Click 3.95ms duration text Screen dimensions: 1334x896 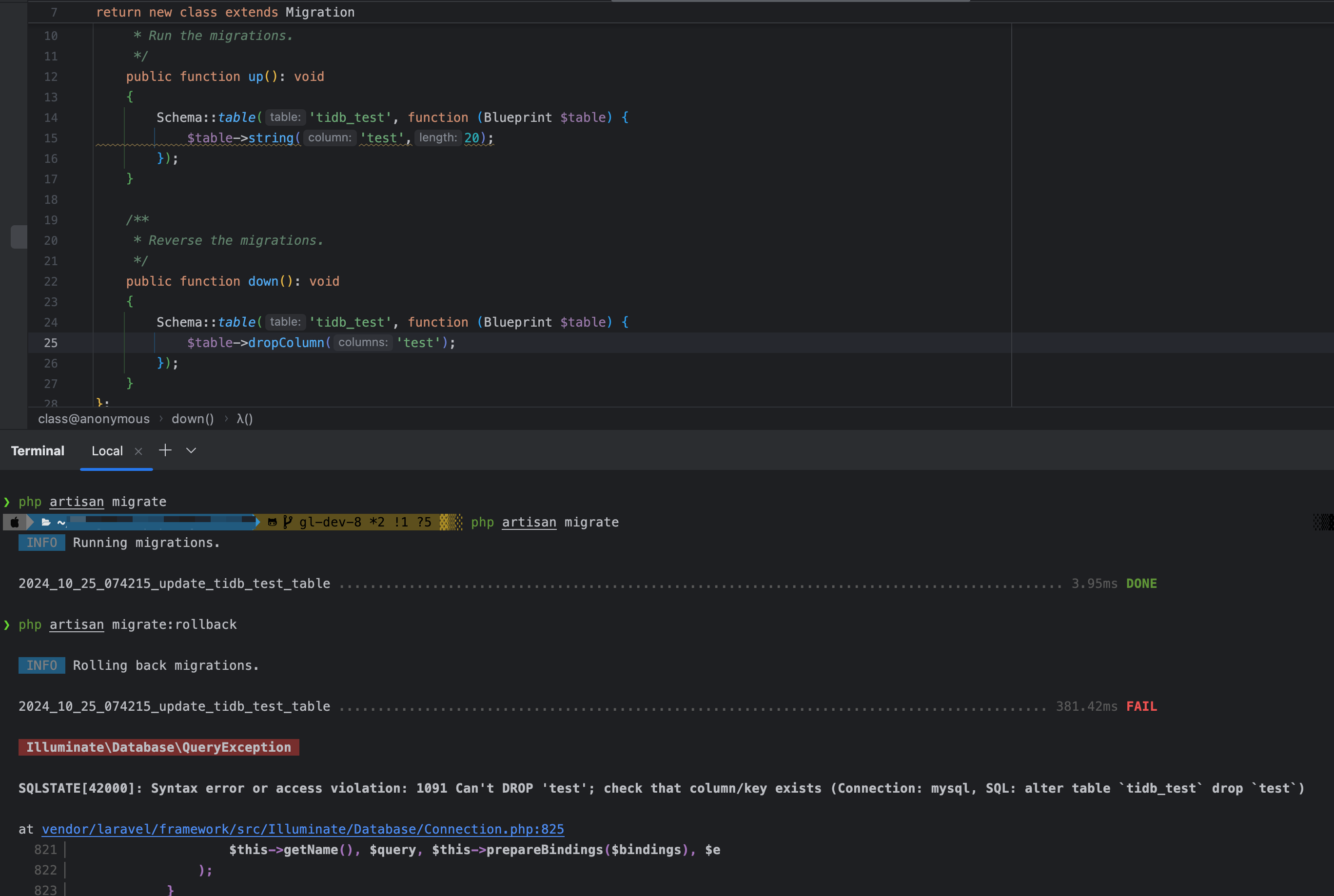(1094, 584)
